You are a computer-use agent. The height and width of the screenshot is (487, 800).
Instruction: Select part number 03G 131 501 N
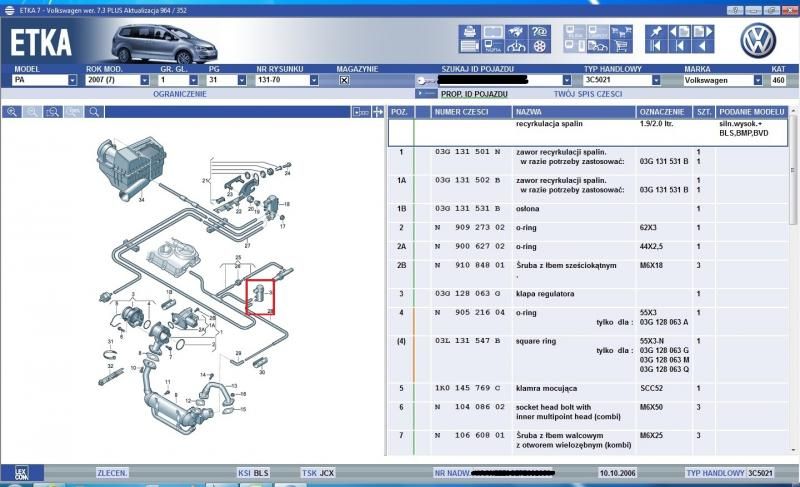coord(467,152)
